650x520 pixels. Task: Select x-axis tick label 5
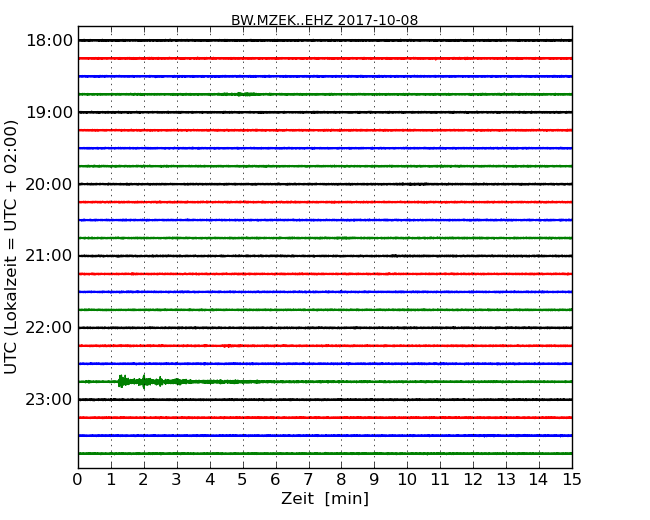click(x=243, y=480)
